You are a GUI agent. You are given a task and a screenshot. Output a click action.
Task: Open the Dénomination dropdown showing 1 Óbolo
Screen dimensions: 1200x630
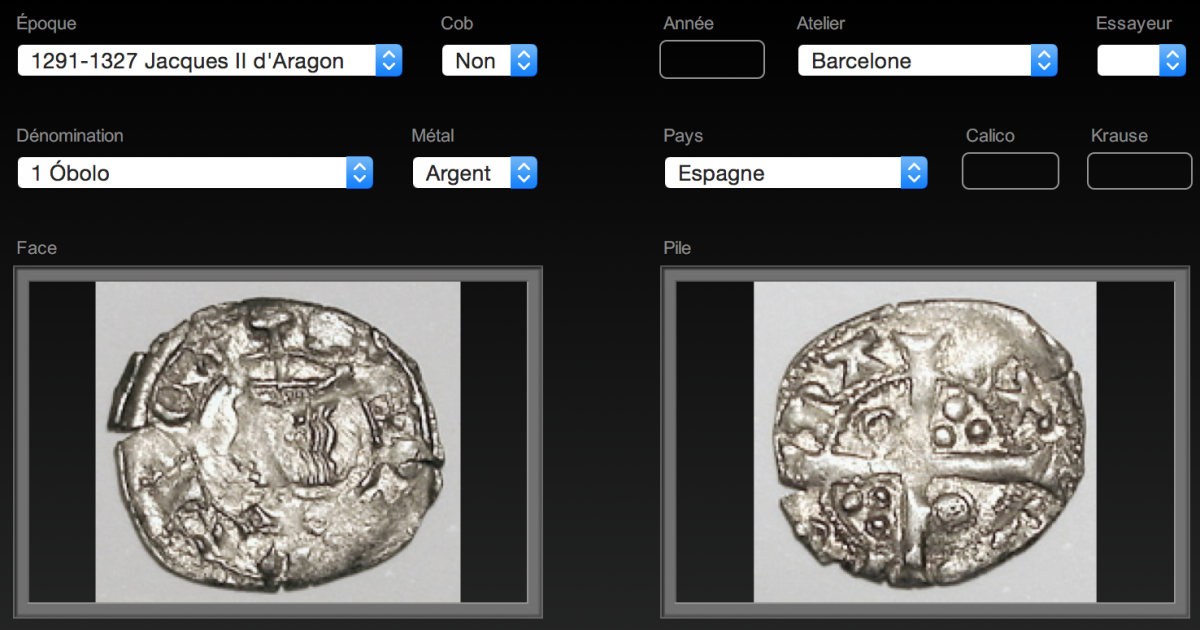[x=195, y=173]
